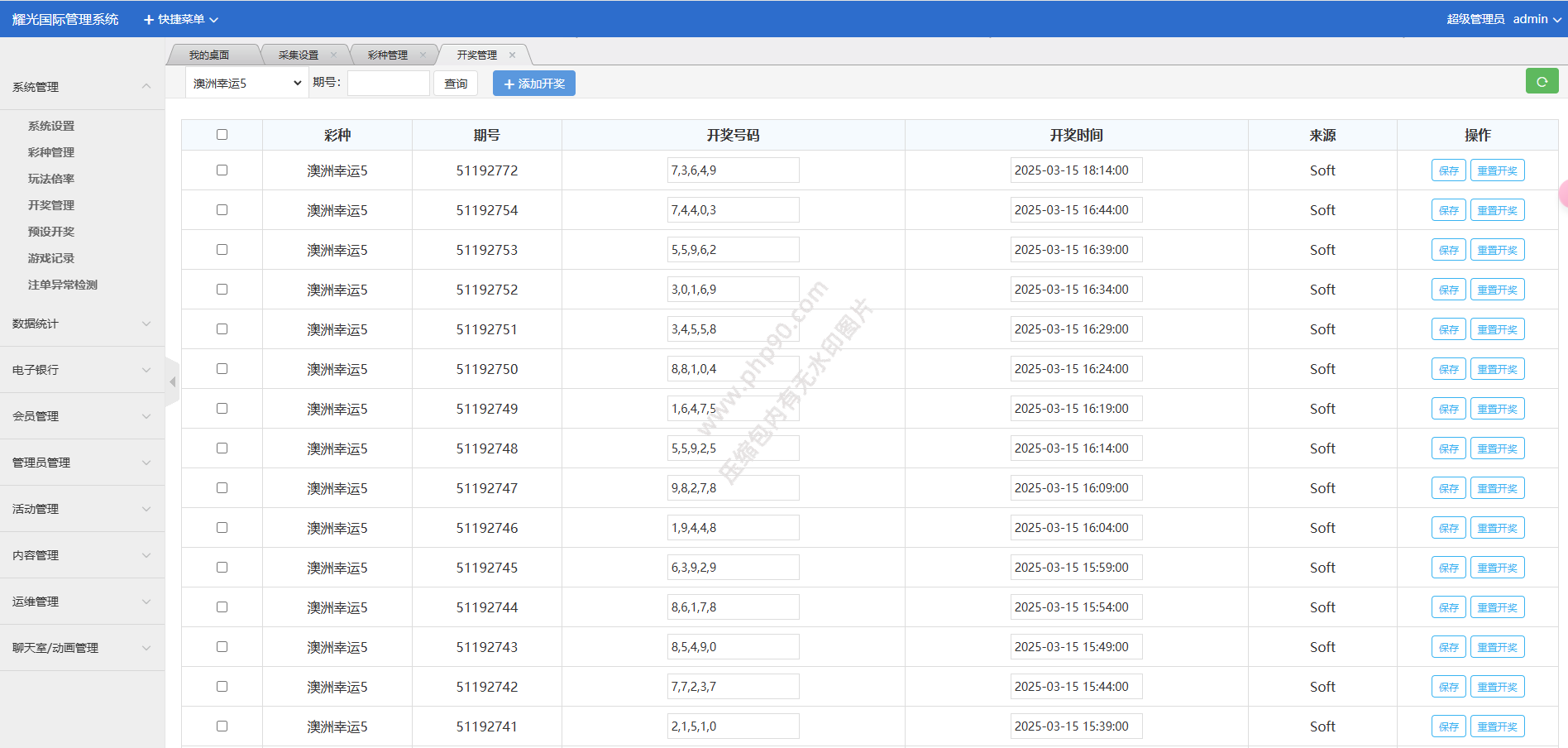
Task: Open the 快捷菜单 quick menu
Action: click(181, 19)
